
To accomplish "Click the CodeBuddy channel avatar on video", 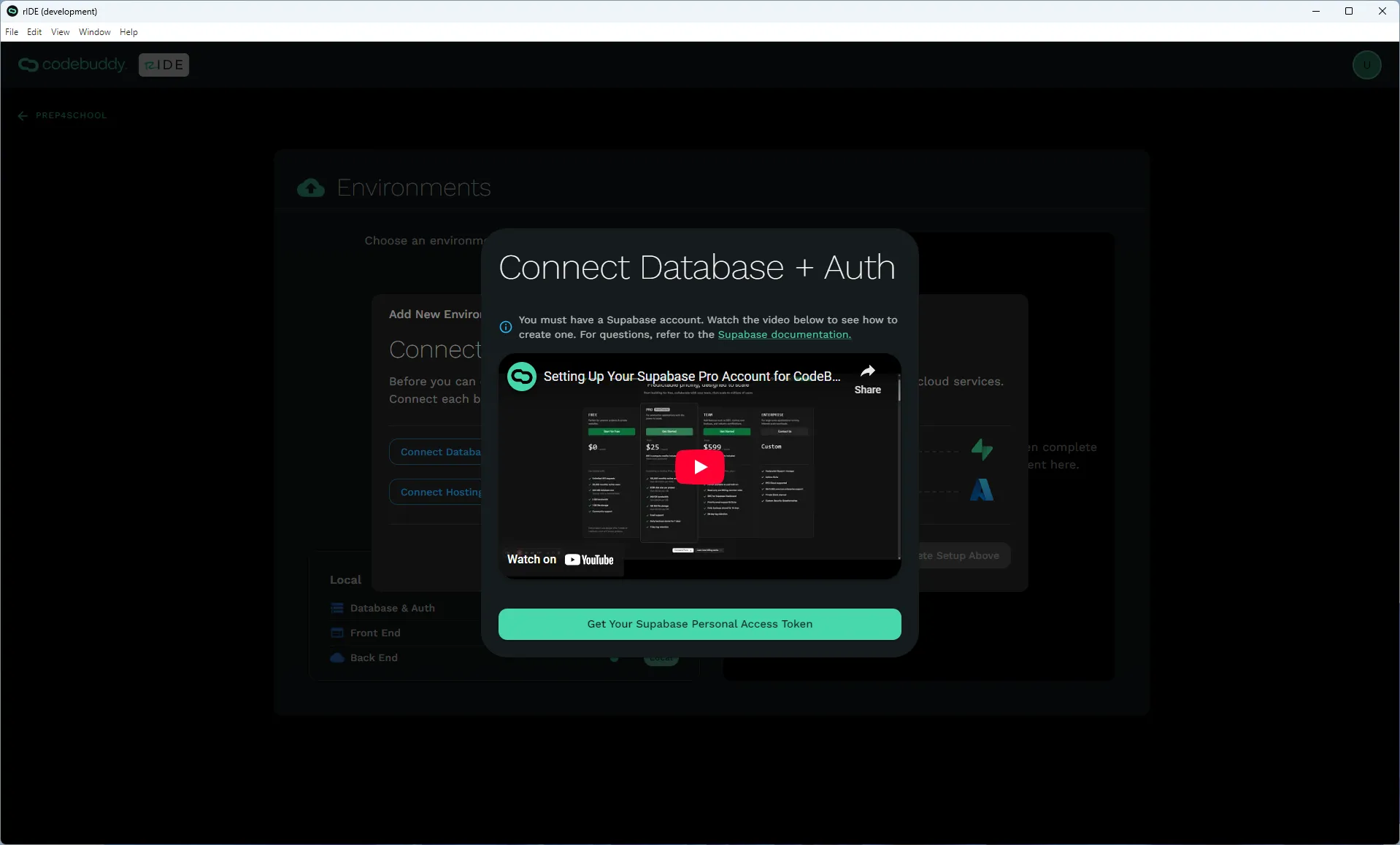I will 522,377.
